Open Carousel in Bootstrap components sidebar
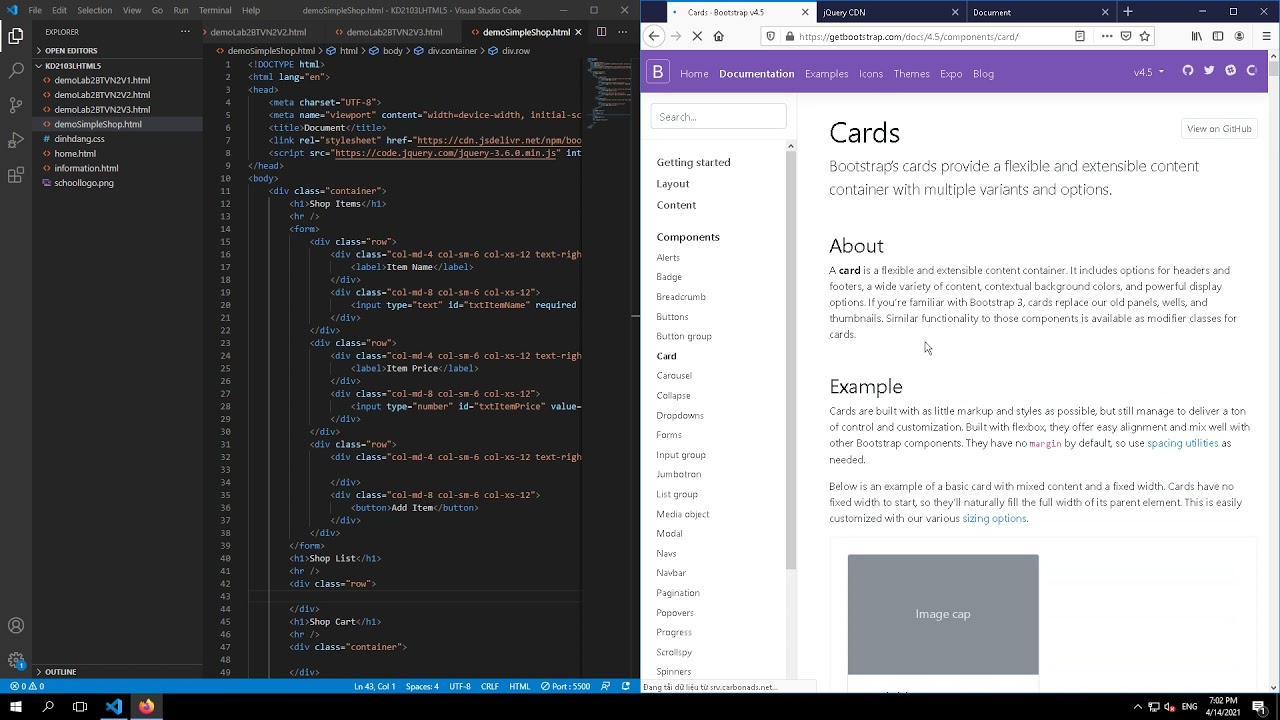Viewport: 1280px width, 720px height. pyautogui.click(x=674, y=375)
